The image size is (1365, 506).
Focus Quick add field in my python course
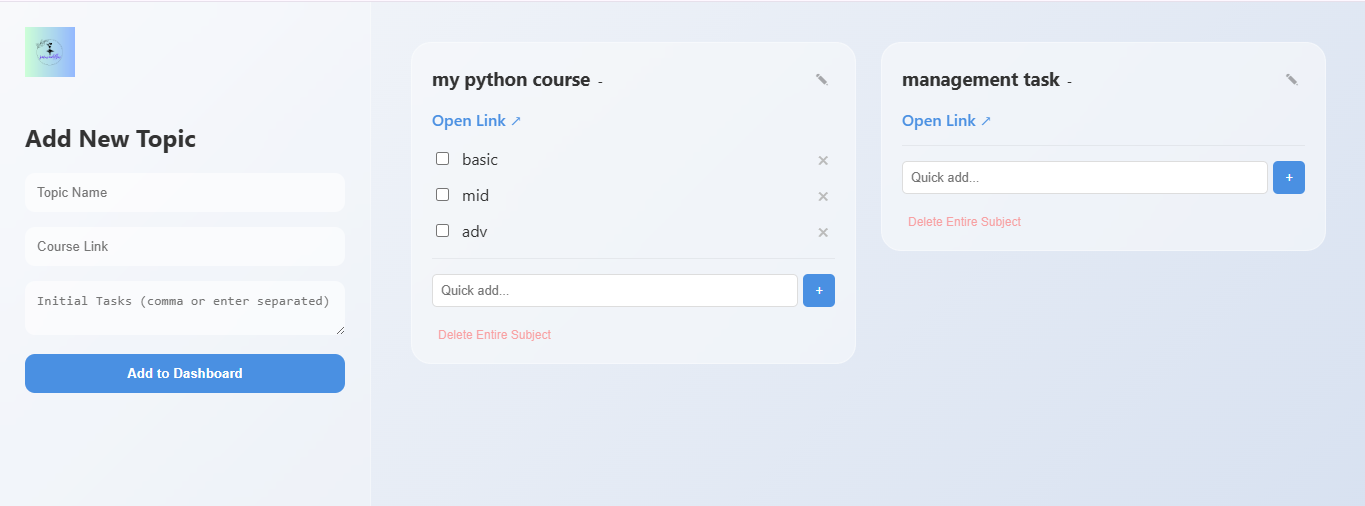615,291
